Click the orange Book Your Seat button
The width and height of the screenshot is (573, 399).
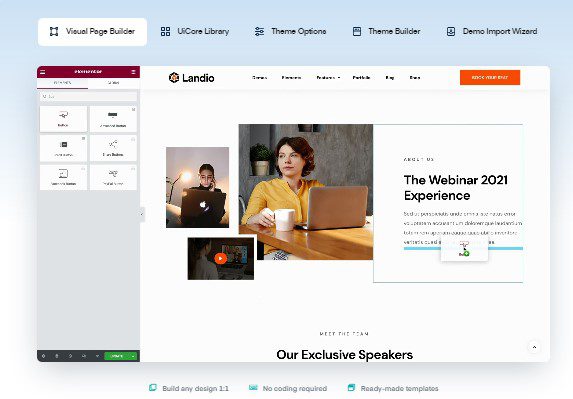click(490, 77)
